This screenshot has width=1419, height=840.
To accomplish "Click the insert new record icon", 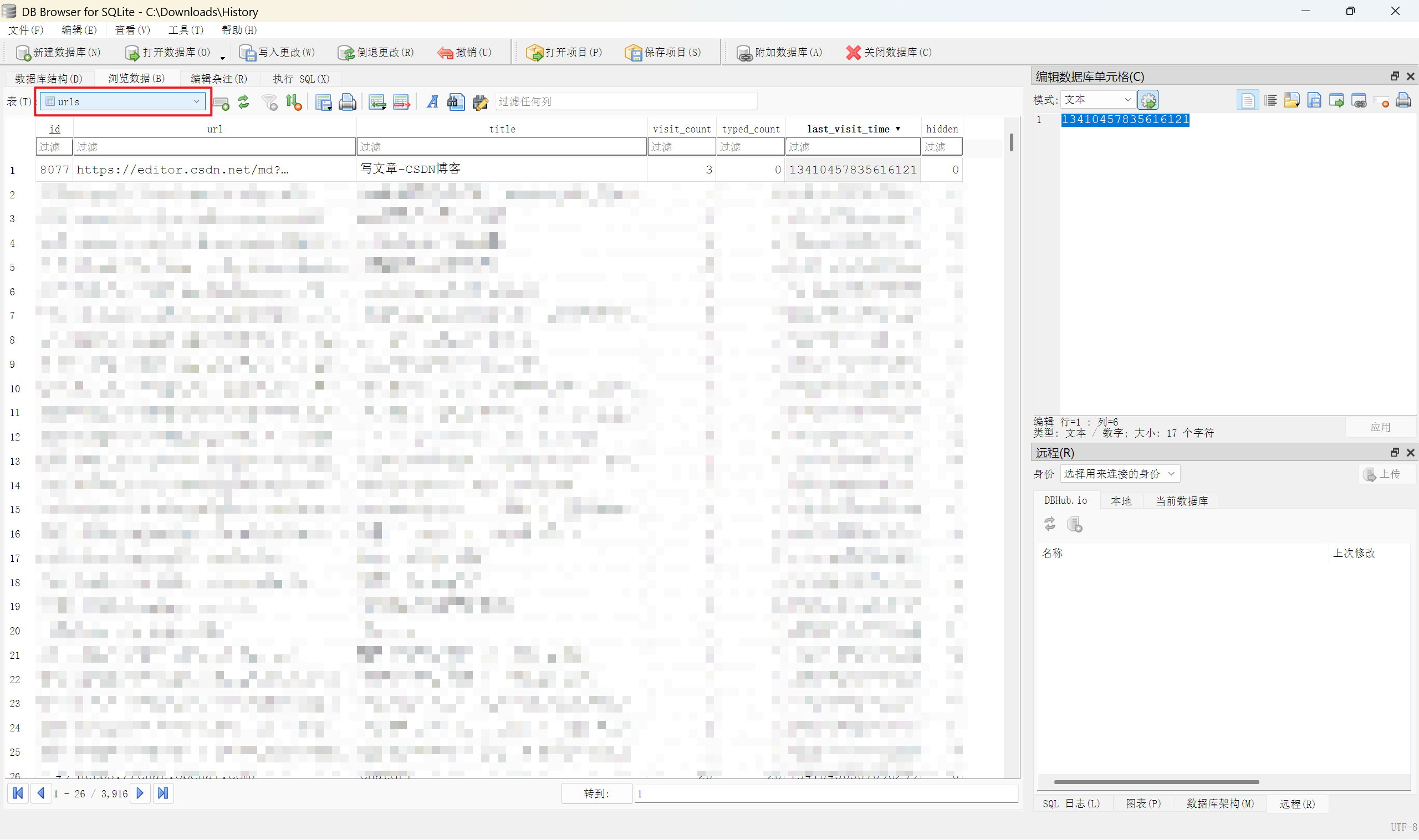I will click(377, 102).
